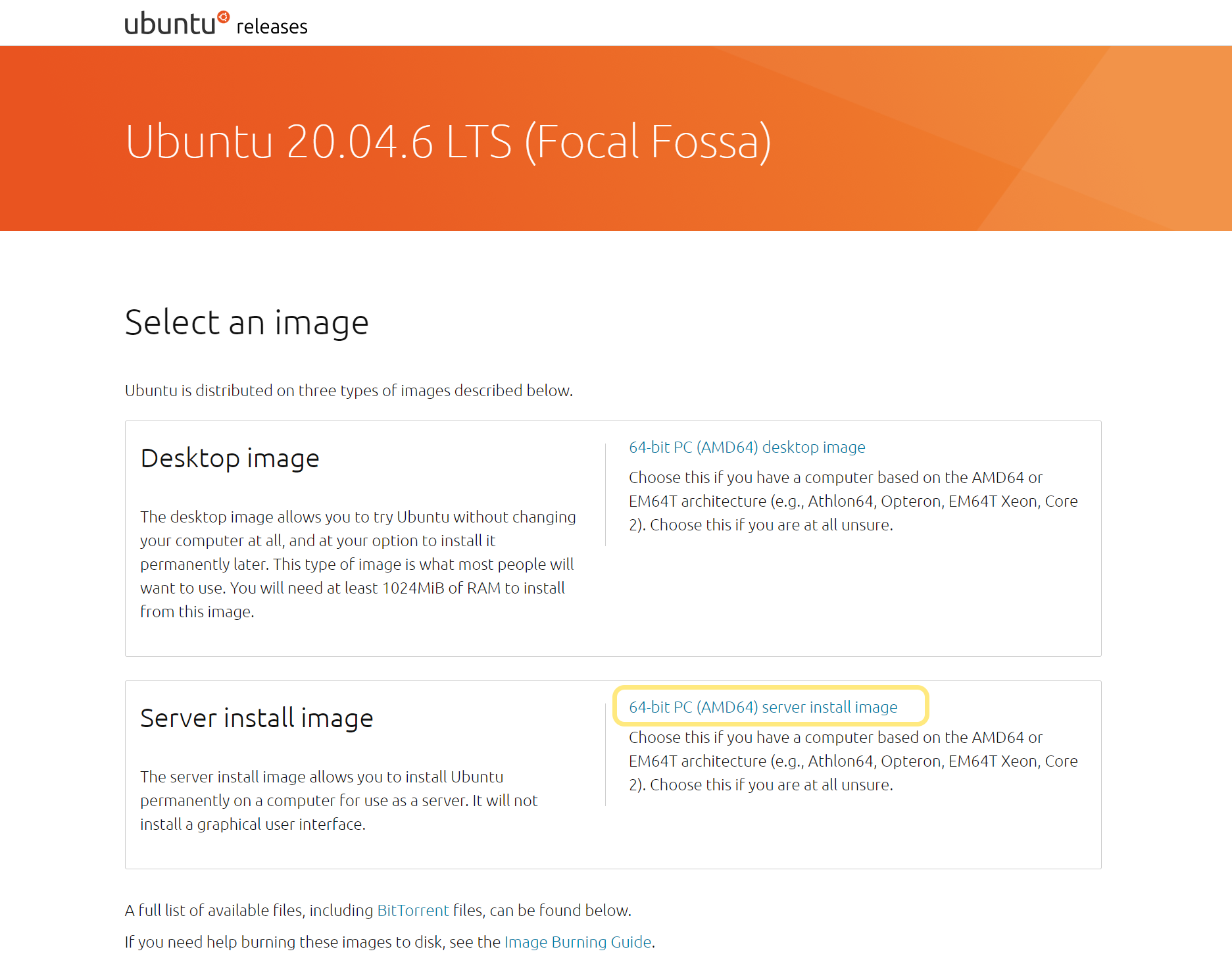The width and height of the screenshot is (1232, 968).
Task: Click the 'Select an image' heading
Action: (x=247, y=322)
